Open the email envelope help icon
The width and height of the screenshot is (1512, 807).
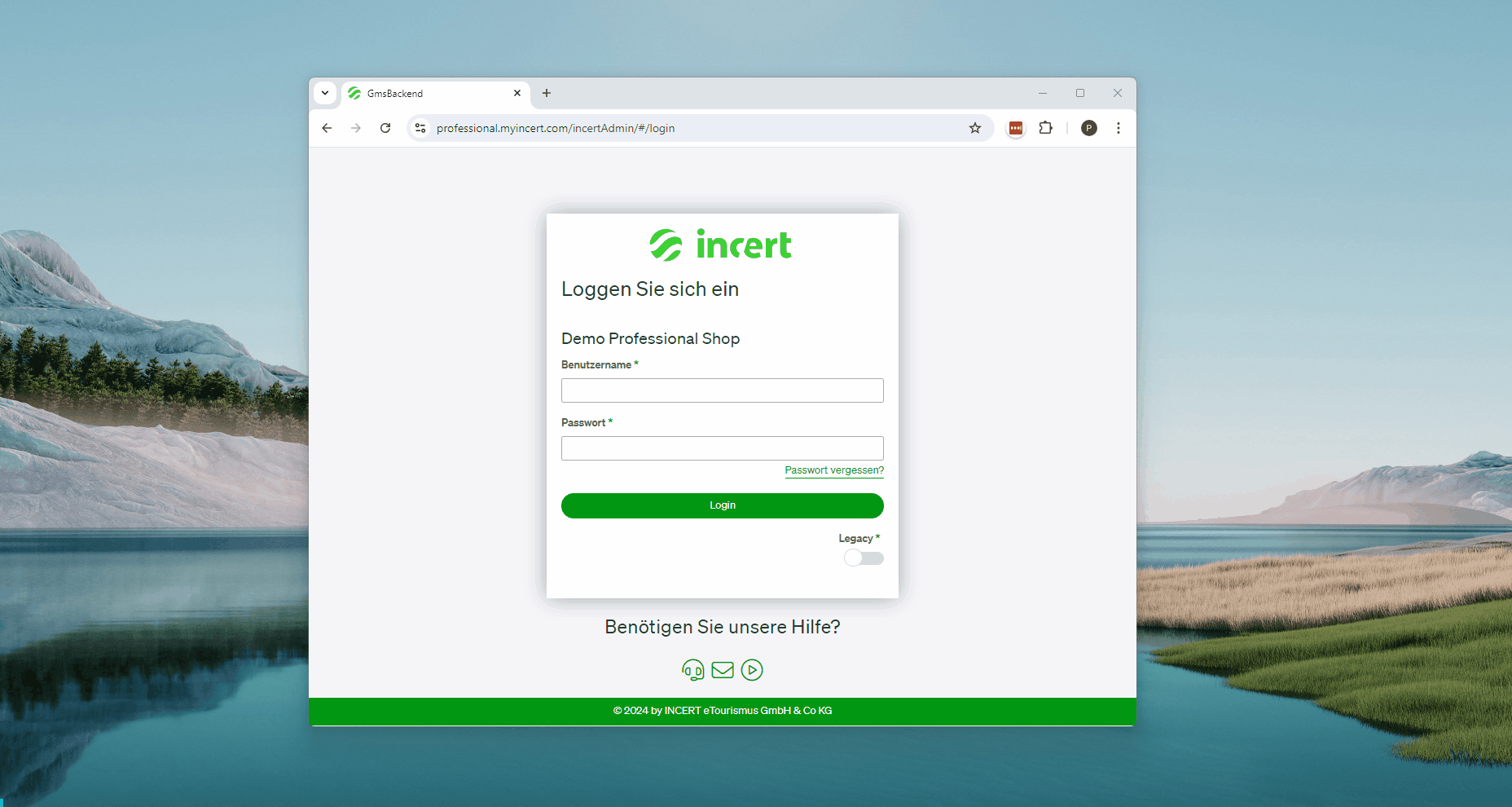(723, 670)
